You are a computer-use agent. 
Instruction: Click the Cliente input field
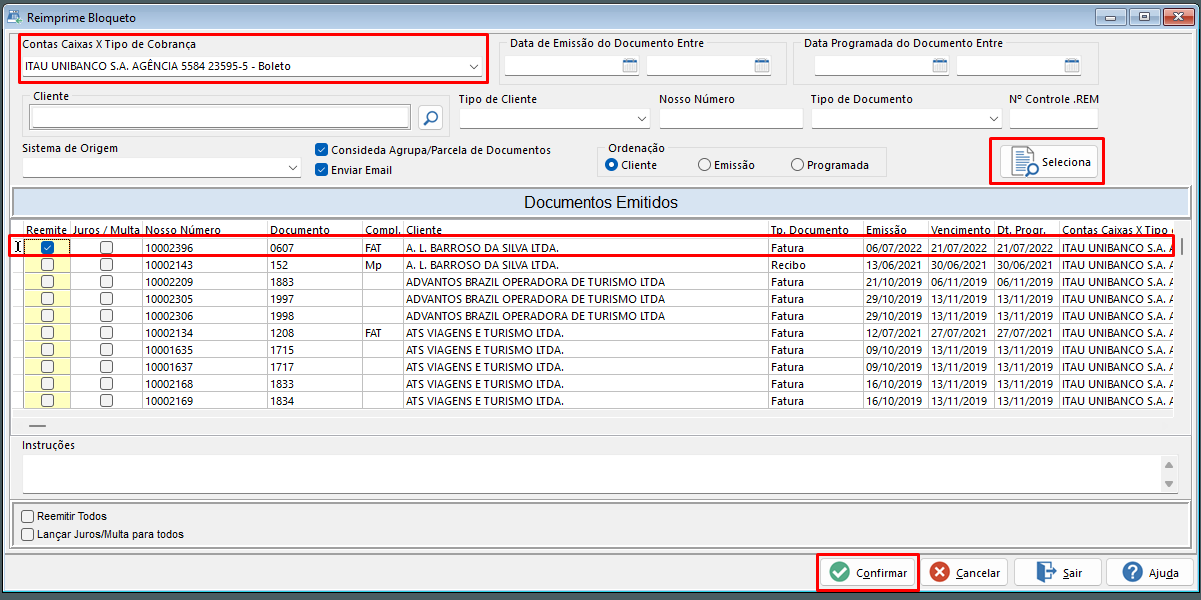(x=220, y=118)
